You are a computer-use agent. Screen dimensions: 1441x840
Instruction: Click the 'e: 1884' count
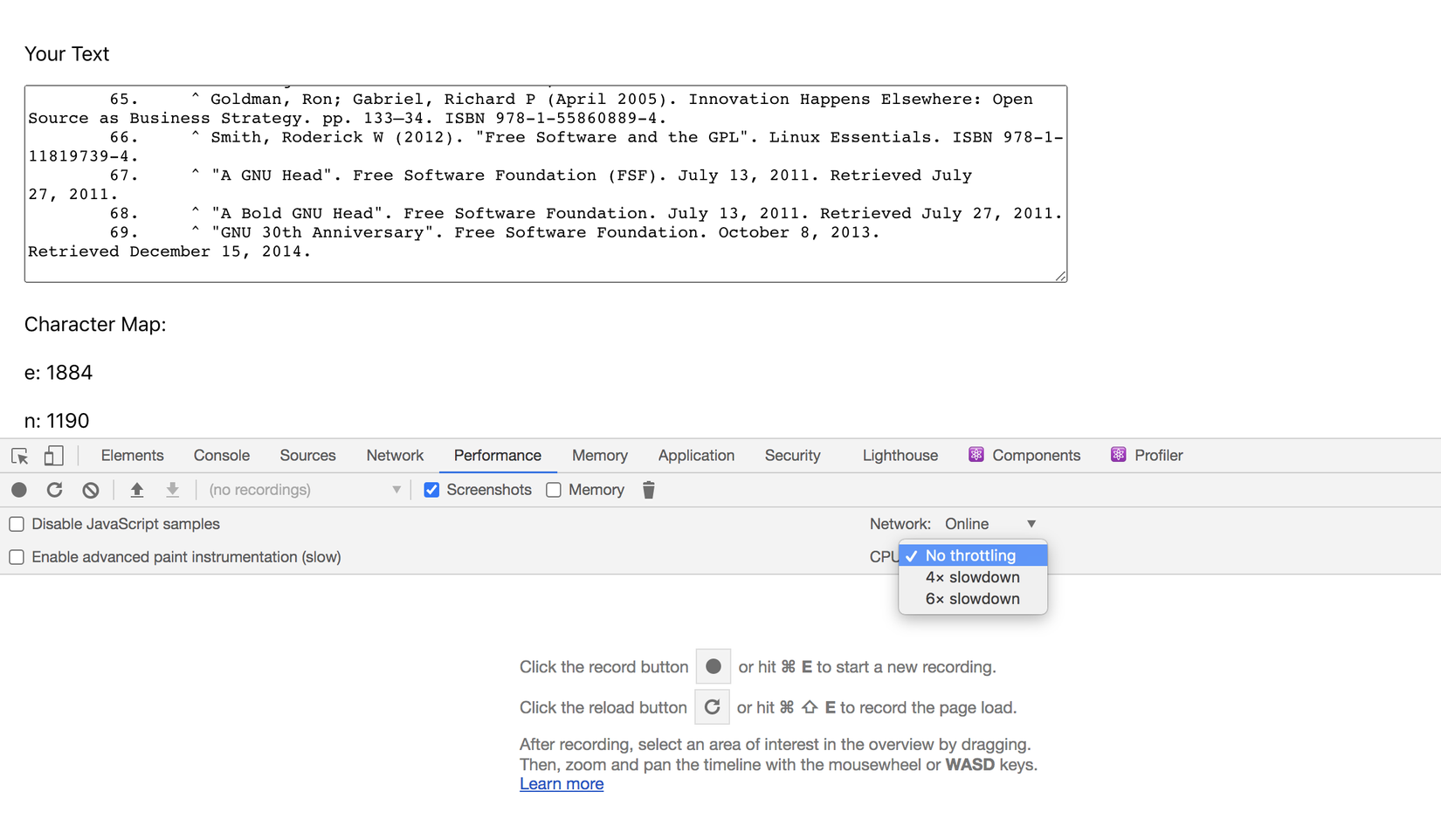[59, 373]
